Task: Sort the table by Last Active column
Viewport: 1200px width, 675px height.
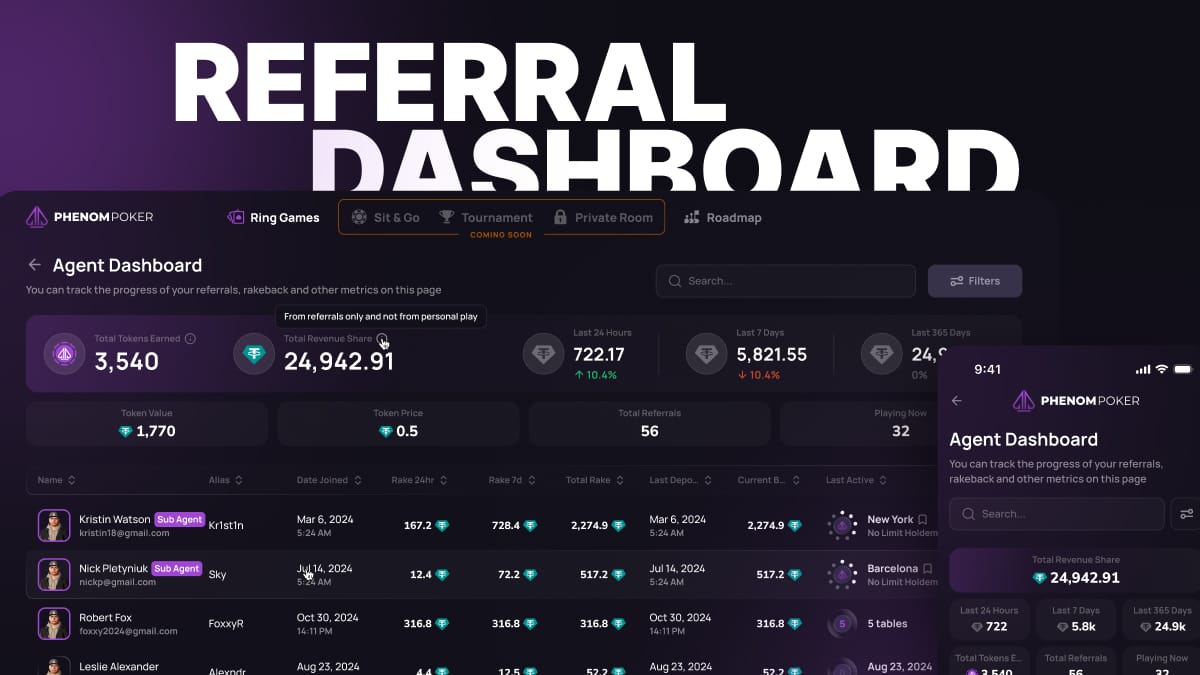Action: point(856,480)
